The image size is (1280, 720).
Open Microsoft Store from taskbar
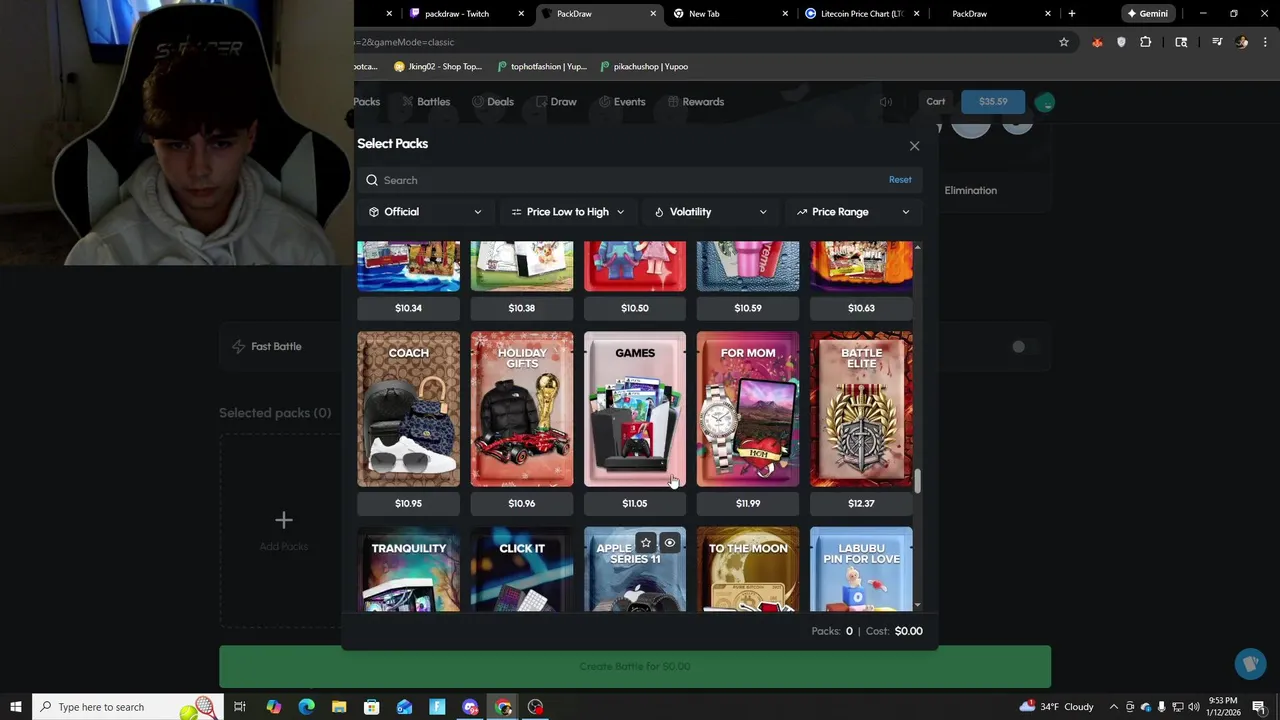(x=372, y=707)
